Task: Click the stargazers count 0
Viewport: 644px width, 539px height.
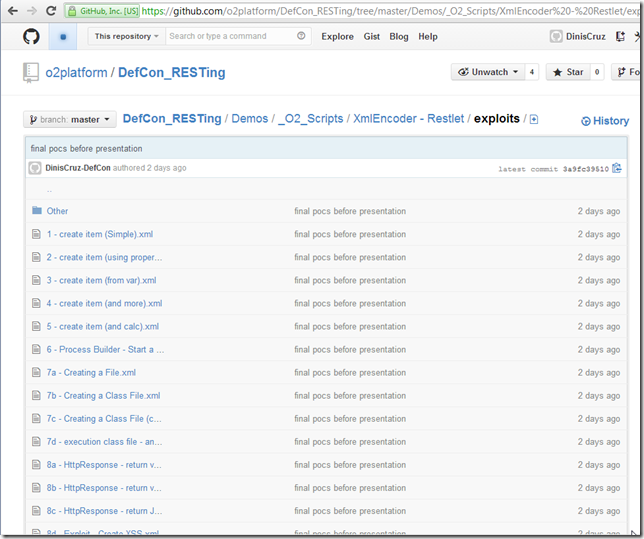Action: click(597, 72)
